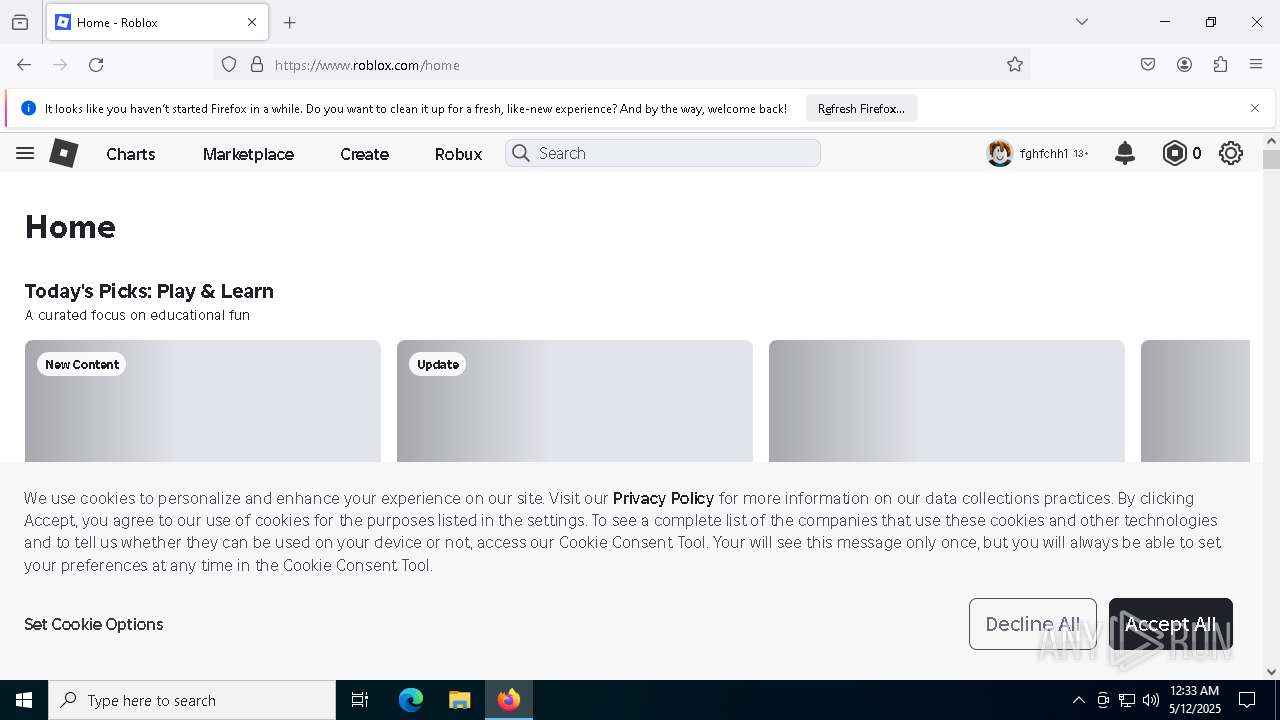Open Set Cookie Options
Image resolution: width=1280 pixels, height=720 pixels.
tap(94, 624)
